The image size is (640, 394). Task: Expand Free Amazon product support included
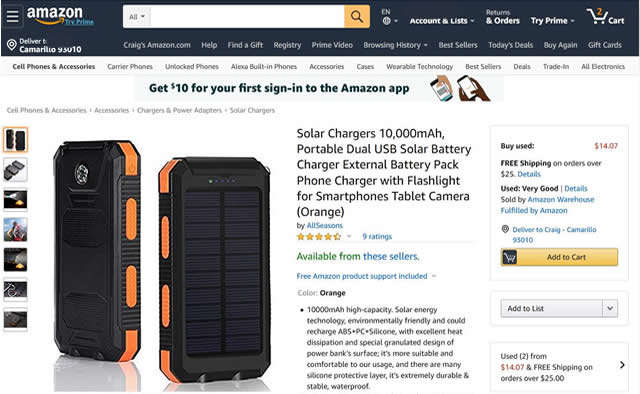366,276
